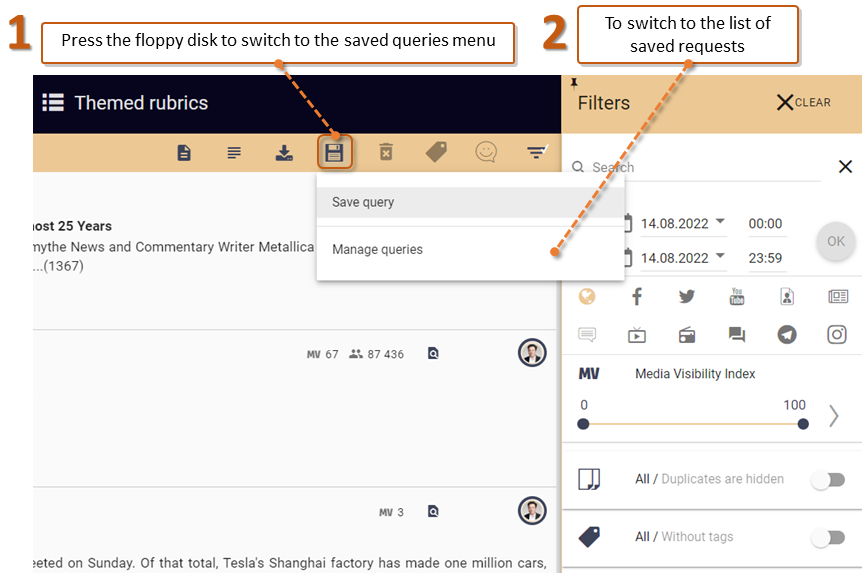862x573 pixels.
Task: Click the smiley sentiment icon
Action: point(486,152)
